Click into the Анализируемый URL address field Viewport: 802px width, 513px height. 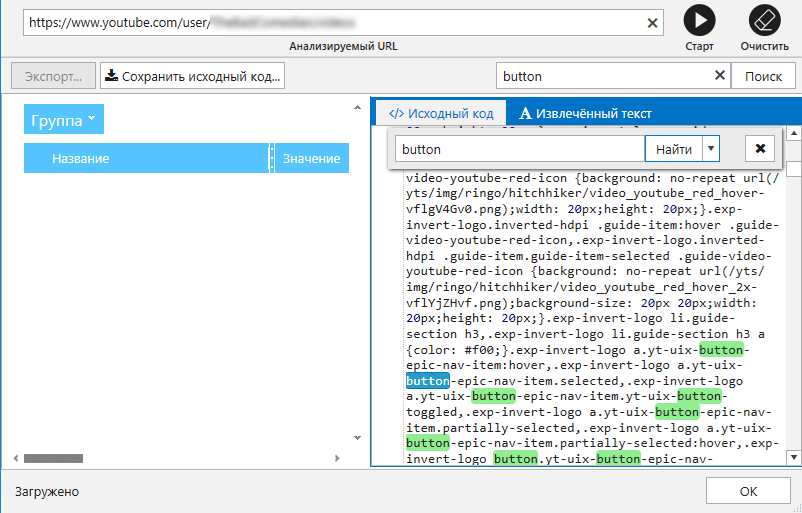[x=330, y=22]
